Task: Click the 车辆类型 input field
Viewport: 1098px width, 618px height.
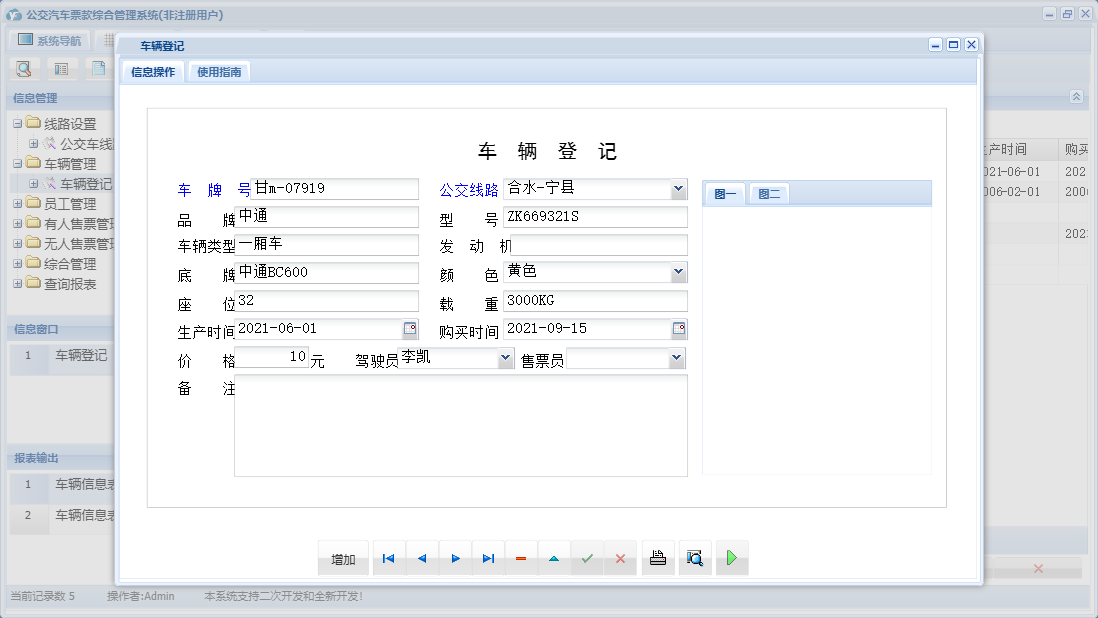Action: (x=326, y=245)
